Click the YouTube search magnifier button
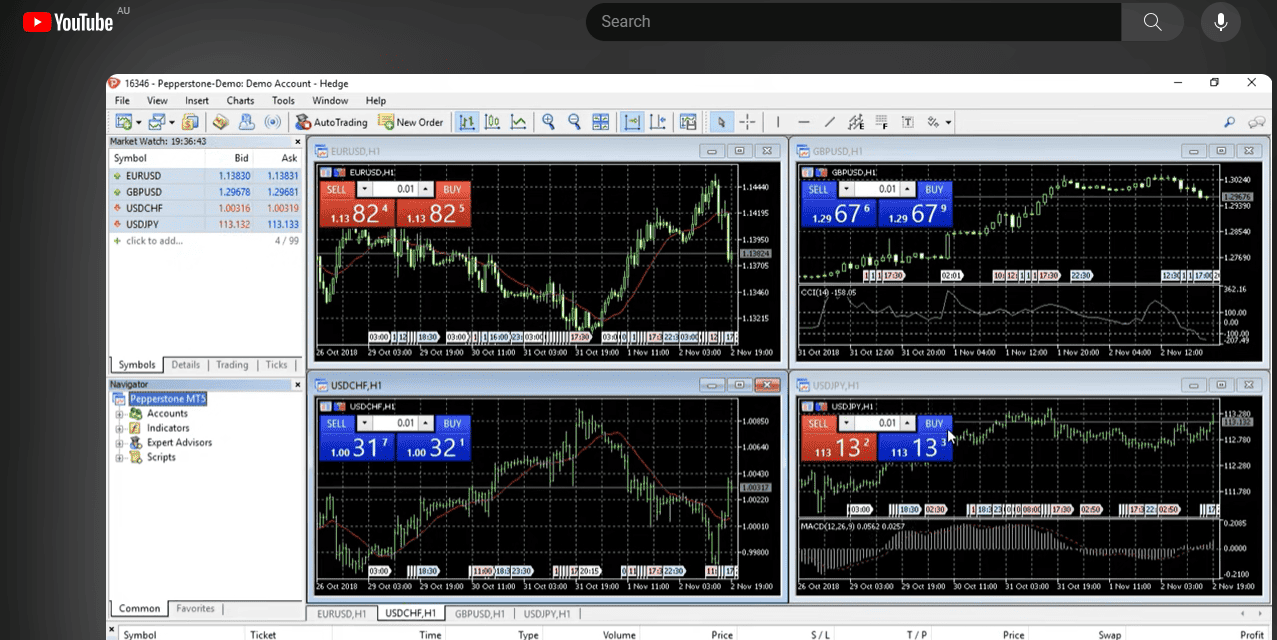Viewport: 1277px width, 640px height. 1152,22
